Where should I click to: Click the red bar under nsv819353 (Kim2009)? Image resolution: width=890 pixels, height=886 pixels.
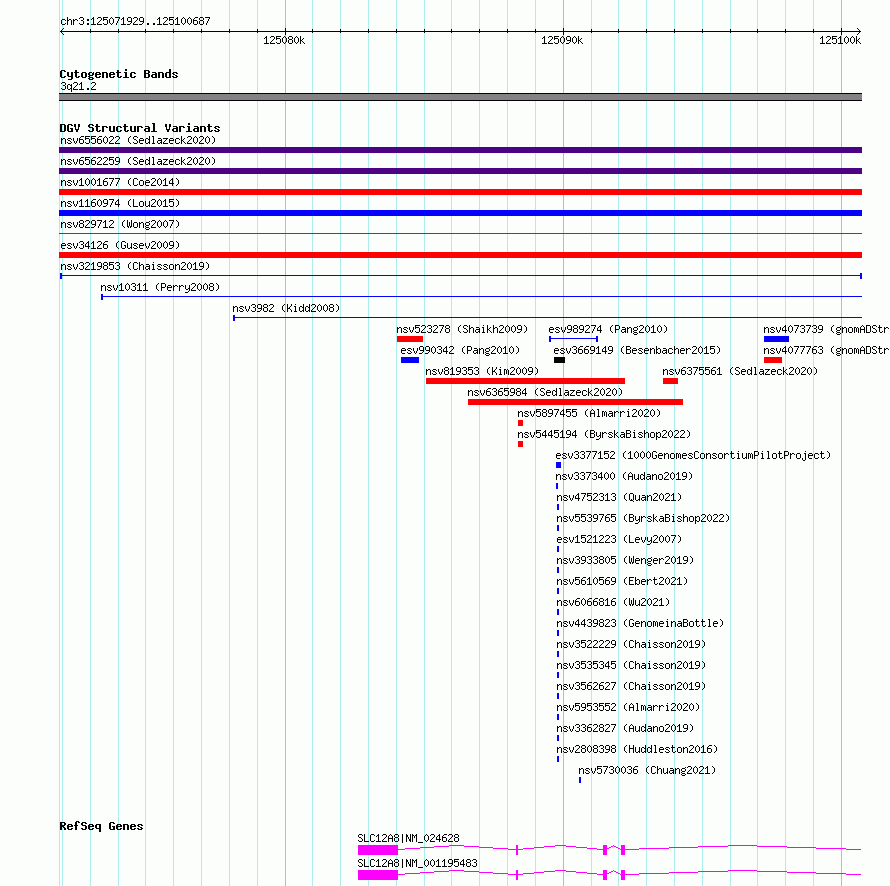pyautogui.click(x=525, y=381)
